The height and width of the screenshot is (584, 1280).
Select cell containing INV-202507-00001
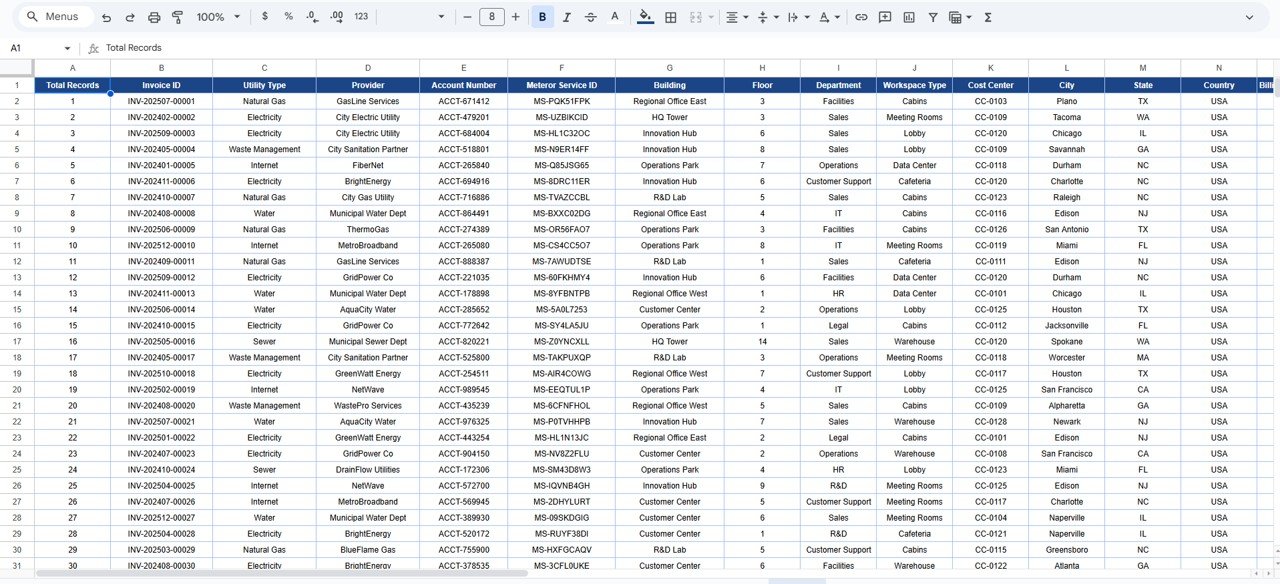click(161, 101)
